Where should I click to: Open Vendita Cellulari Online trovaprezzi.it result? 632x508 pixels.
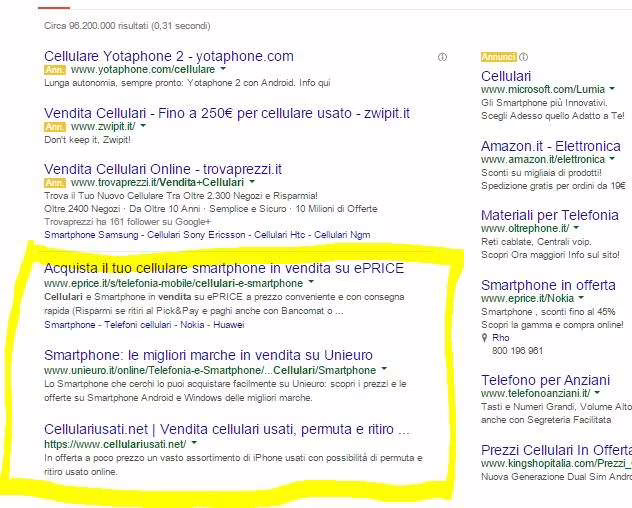163,169
